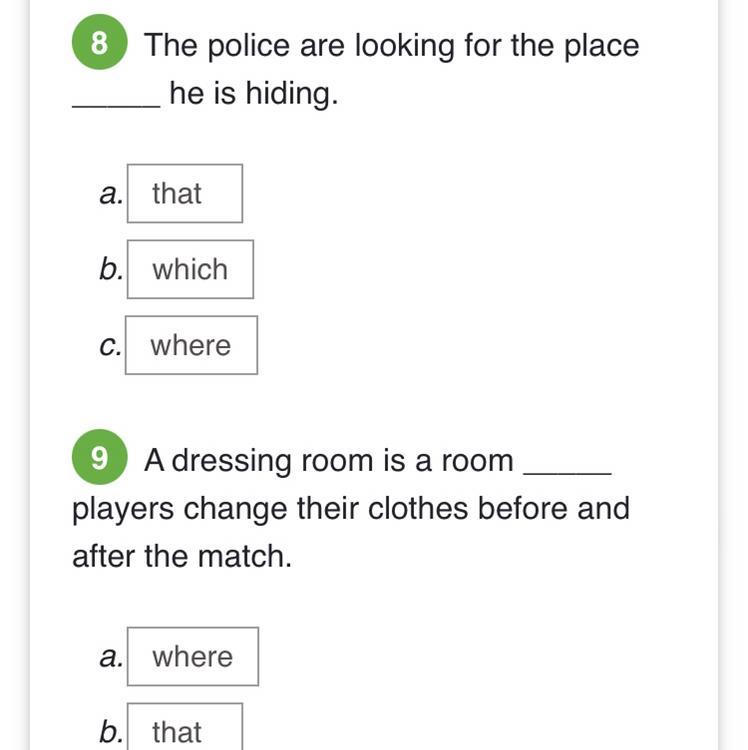748x750 pixels.
Task: Choose 'that' answer in question 9
Action: pyautogui.click(x=185, y=727)
